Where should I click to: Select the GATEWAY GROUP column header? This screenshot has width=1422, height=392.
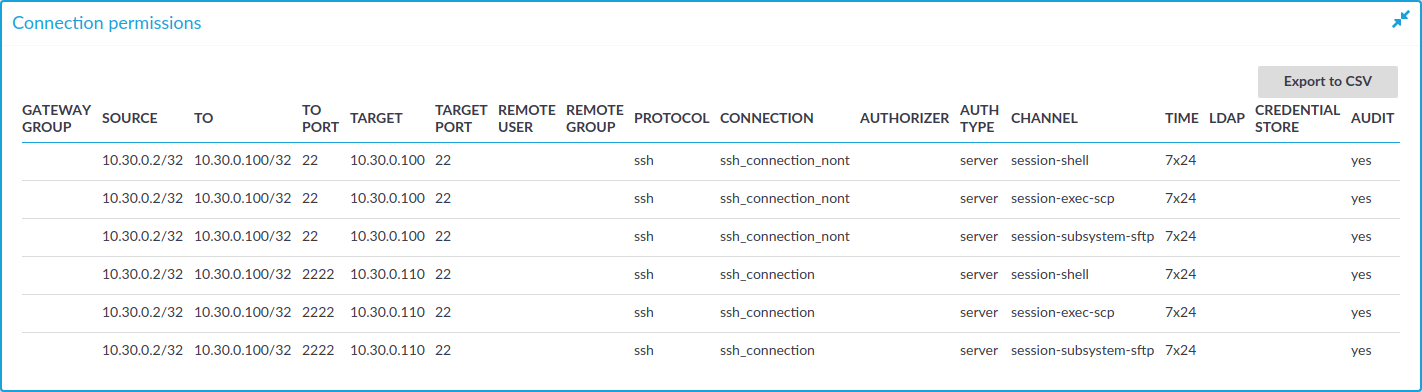(x=57, y=118)
